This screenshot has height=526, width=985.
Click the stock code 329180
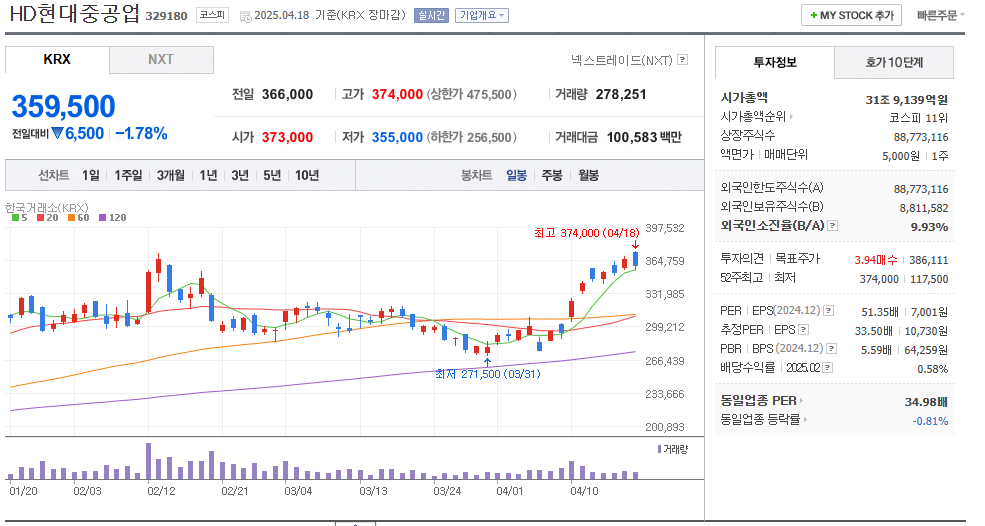click(166, 16)
